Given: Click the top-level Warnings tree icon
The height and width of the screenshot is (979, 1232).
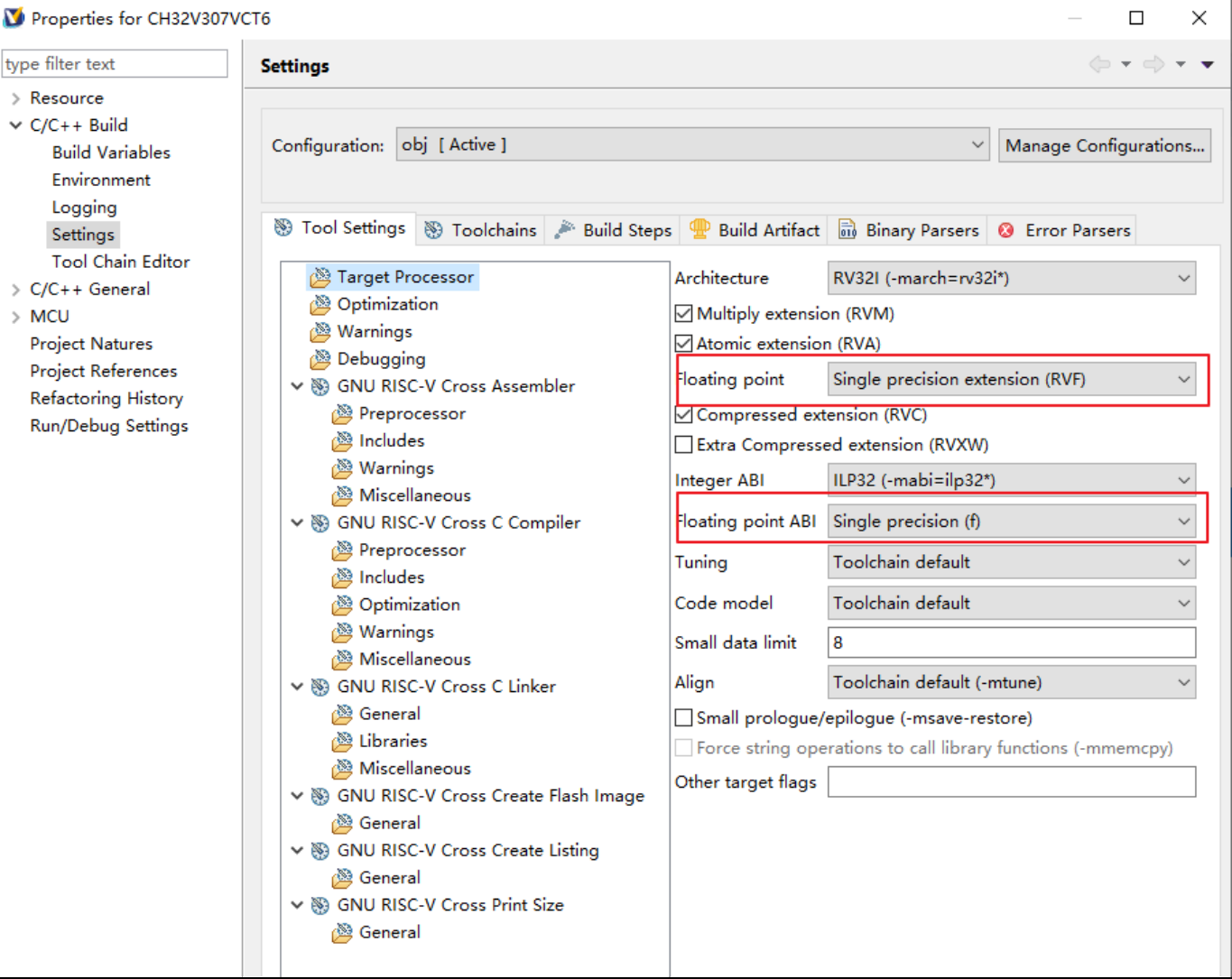Looking at the screenshot, I should click(x=320, y=332).
